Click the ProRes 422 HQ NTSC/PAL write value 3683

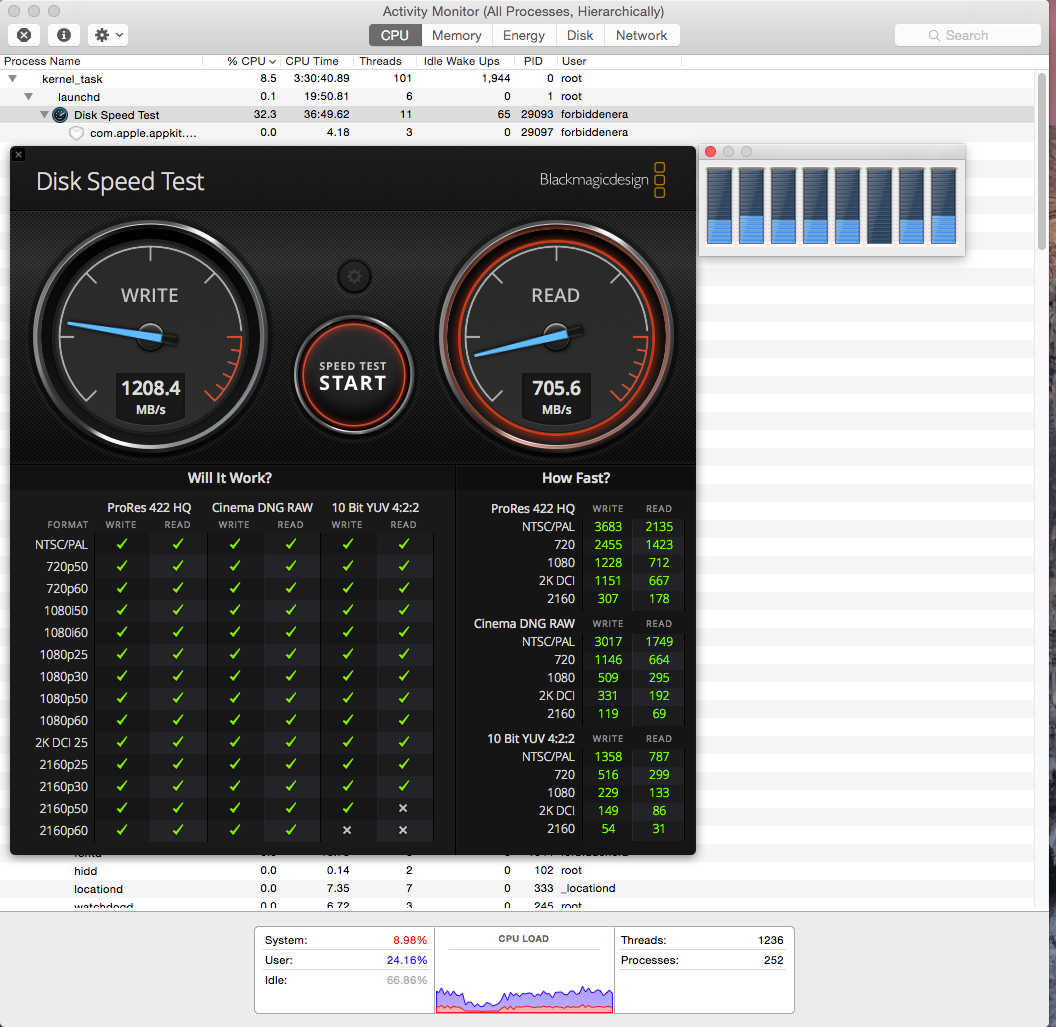click(608, 527)
